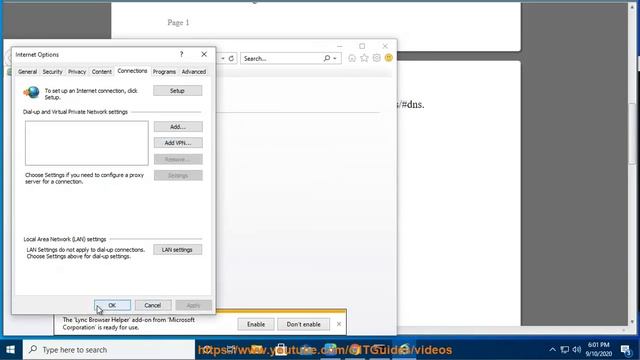Click the Internet Explorer refresh icon

tap(231, 58)
